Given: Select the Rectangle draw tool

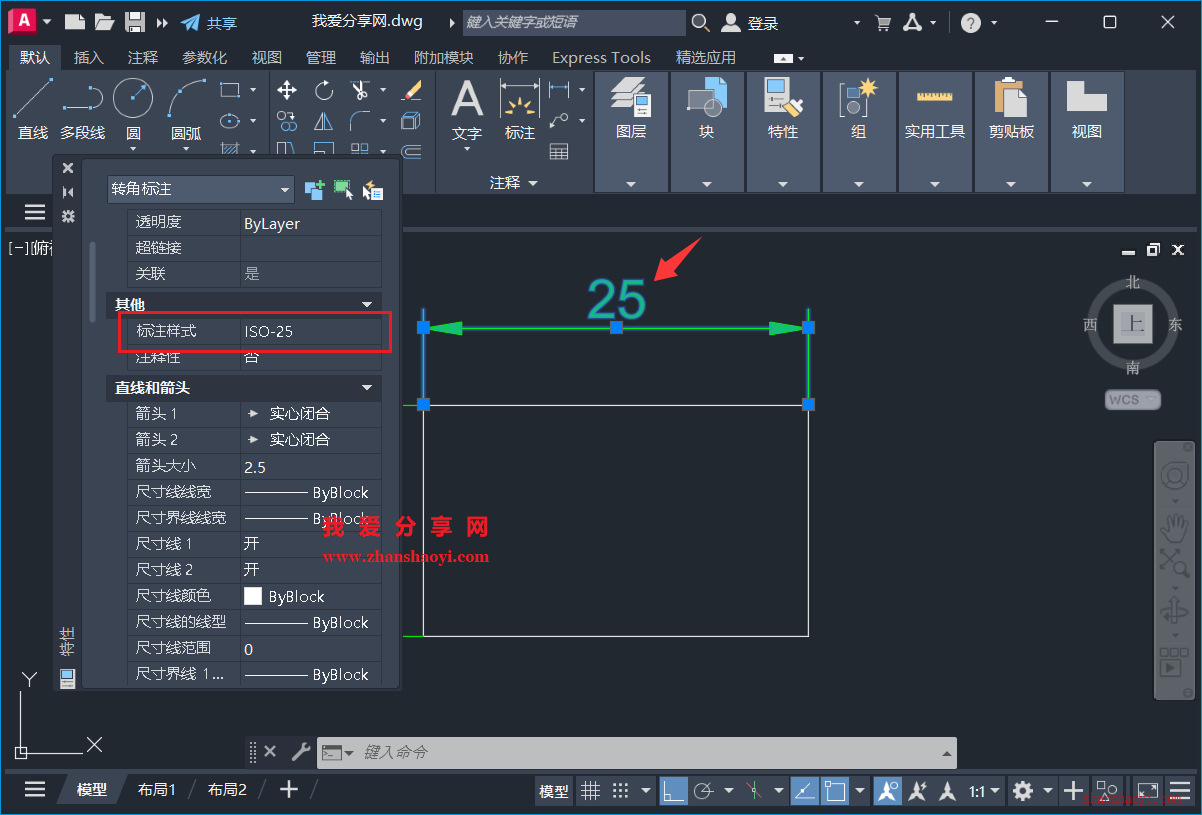Looking at the screenshot, I should (x=230, y=90).
